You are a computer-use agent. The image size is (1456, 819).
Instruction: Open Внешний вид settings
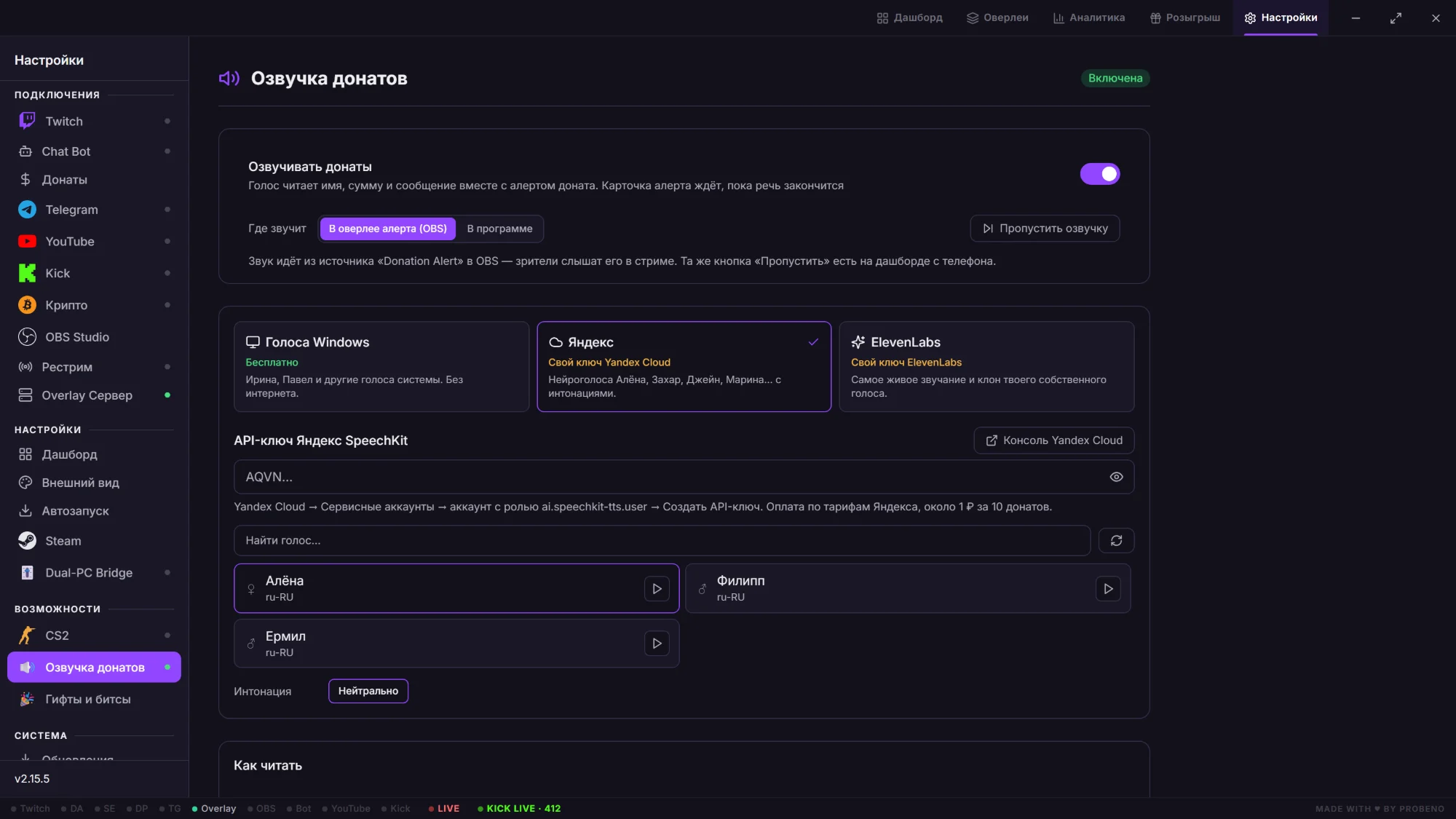tap(94, 483)
